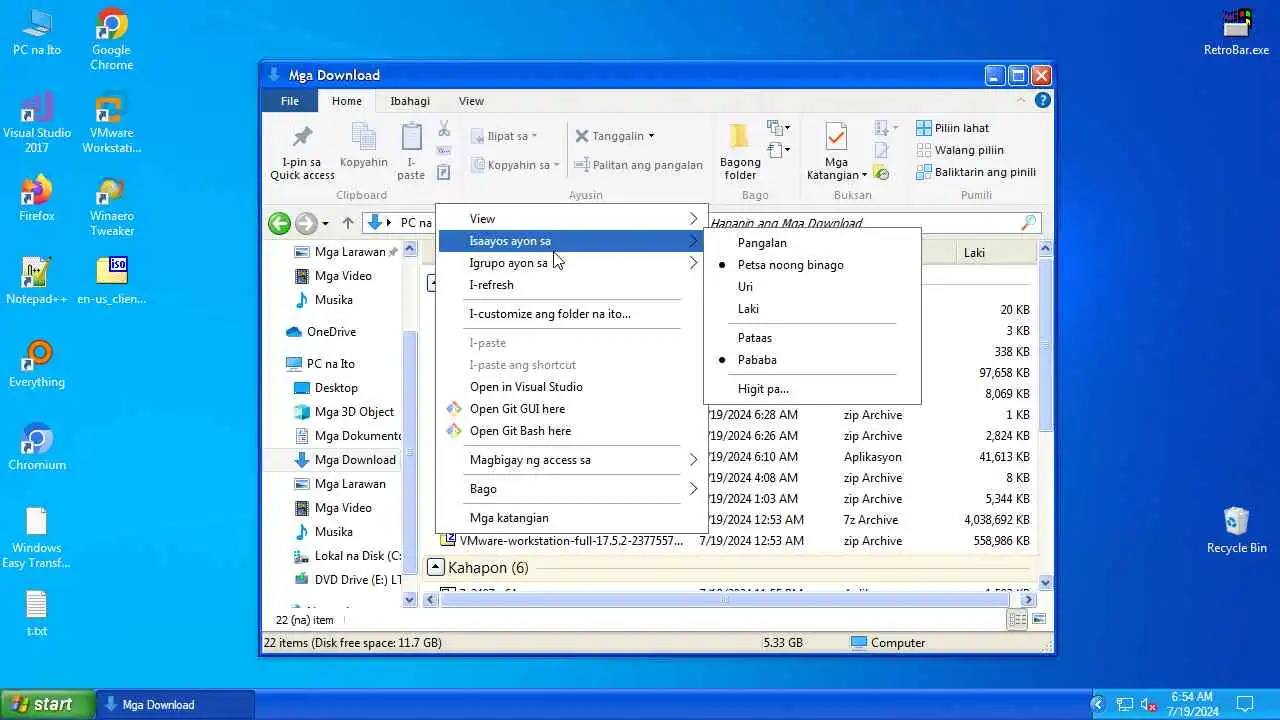Click I-refresh in the context menu
This screenshot has height=720, width=1280.
(571, 285)
